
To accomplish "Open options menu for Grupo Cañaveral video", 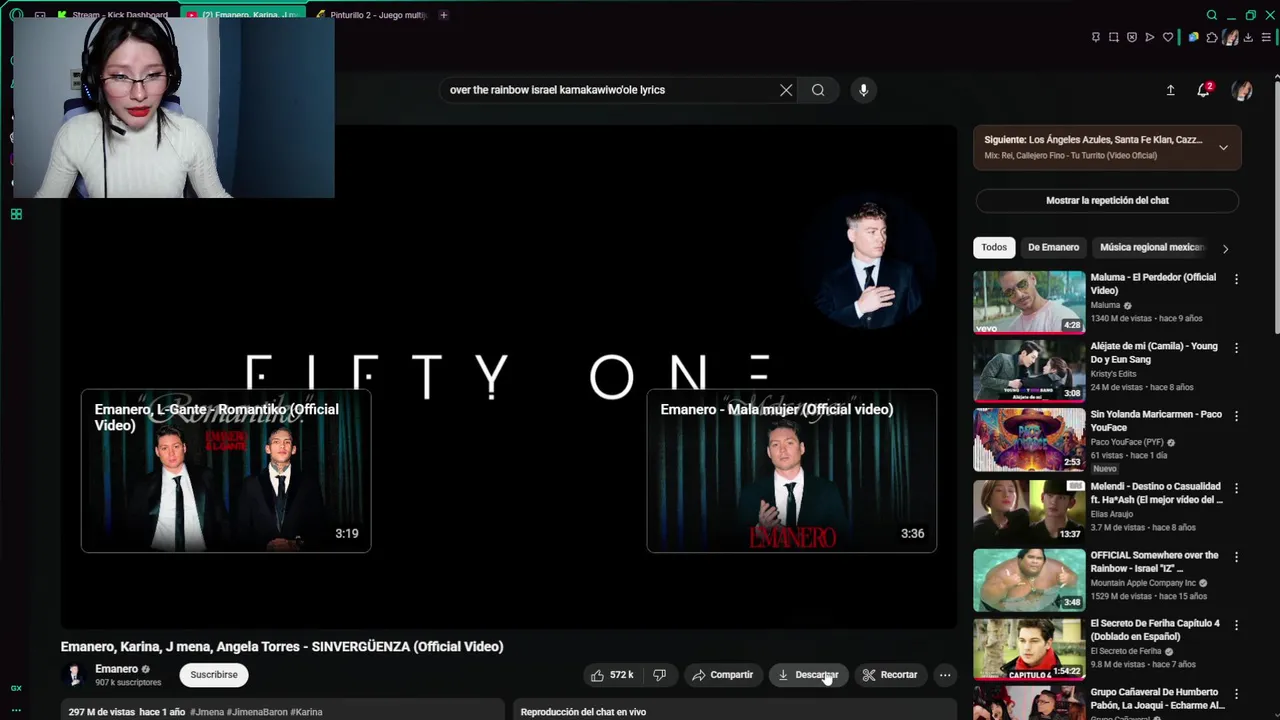I will [x=1236, y=694].
